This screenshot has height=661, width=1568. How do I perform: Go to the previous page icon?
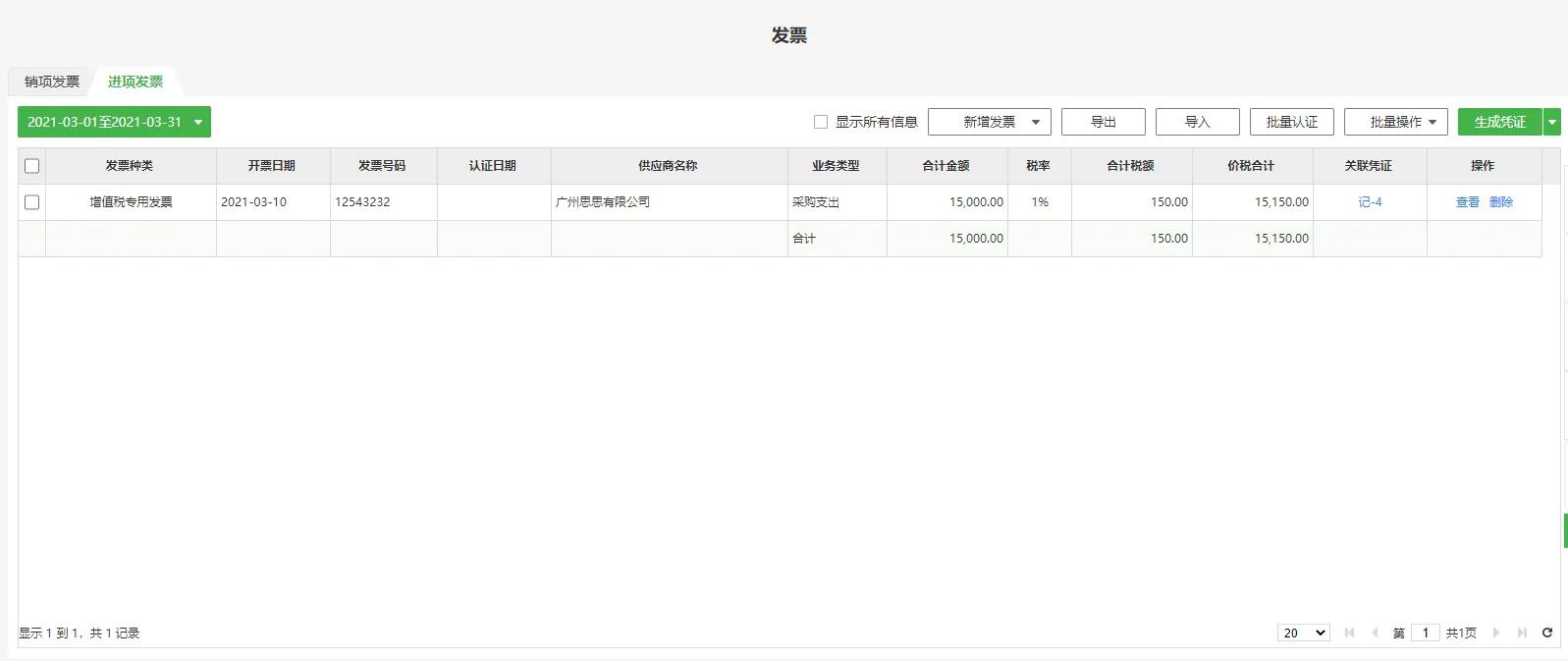pos(1374,633)
